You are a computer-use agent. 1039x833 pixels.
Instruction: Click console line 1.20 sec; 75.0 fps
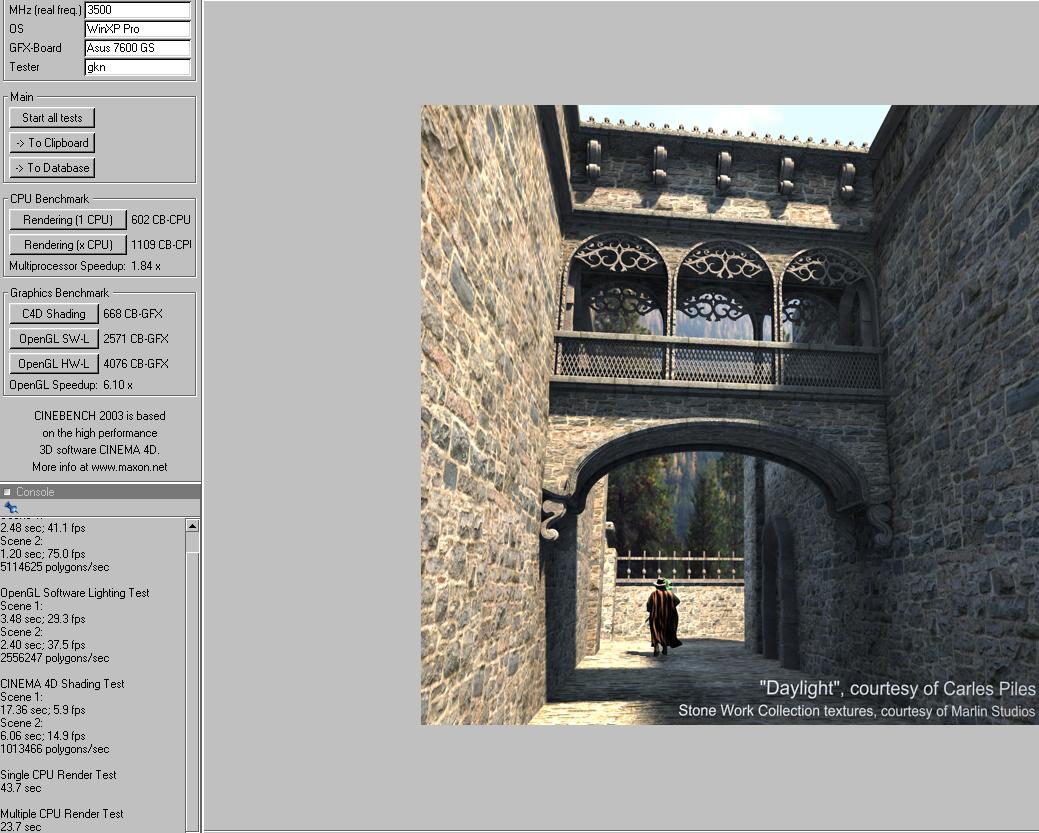(43, 554)
